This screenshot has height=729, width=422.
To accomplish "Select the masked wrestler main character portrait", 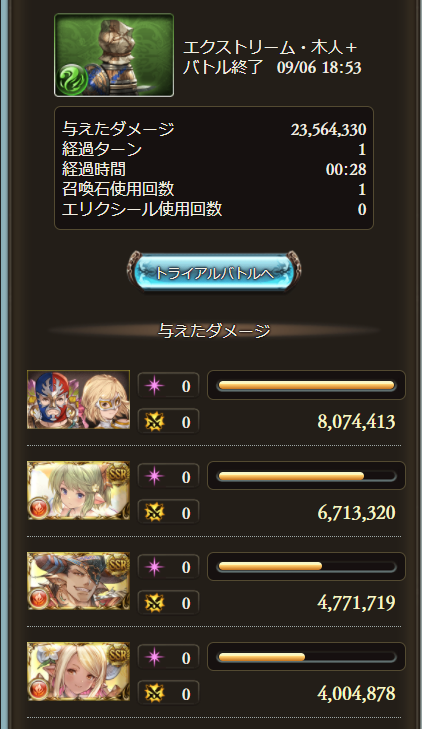I will 79,399.
